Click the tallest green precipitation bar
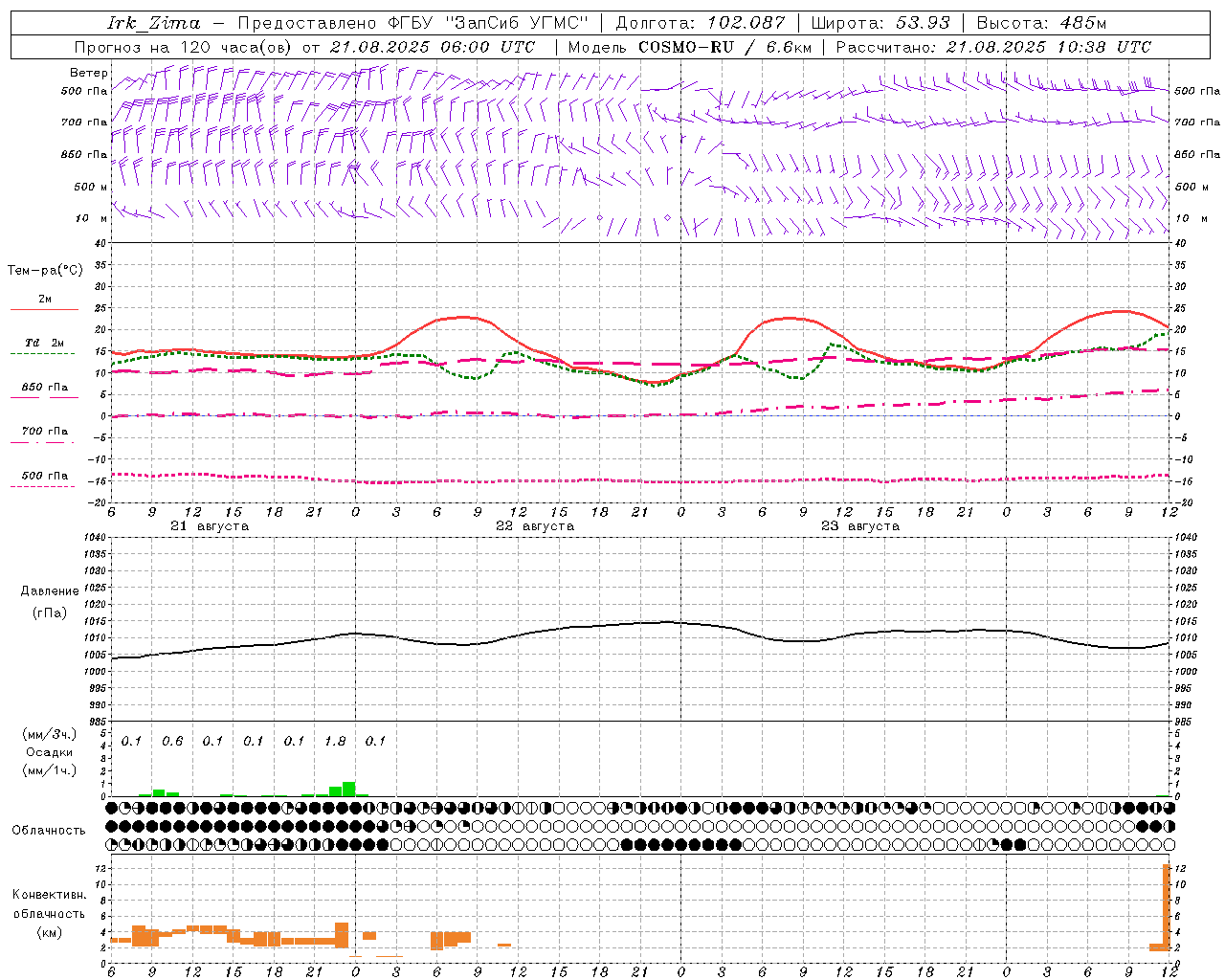The image size is (1225, 980). tap(349, 789)
